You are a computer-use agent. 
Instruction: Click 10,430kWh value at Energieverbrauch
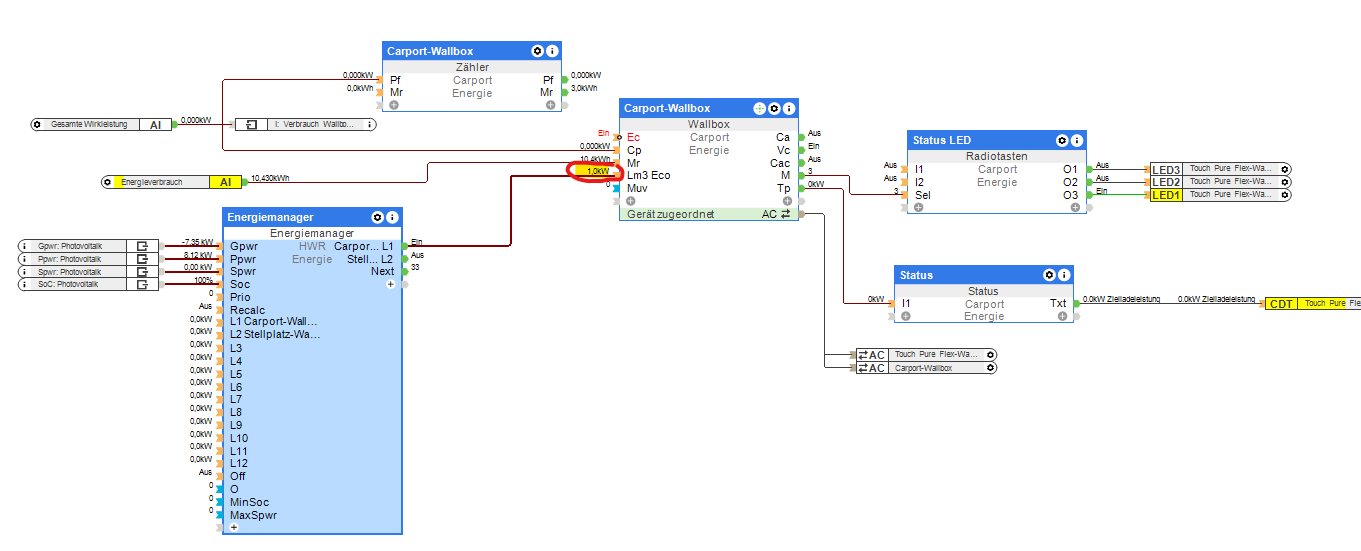269,177
